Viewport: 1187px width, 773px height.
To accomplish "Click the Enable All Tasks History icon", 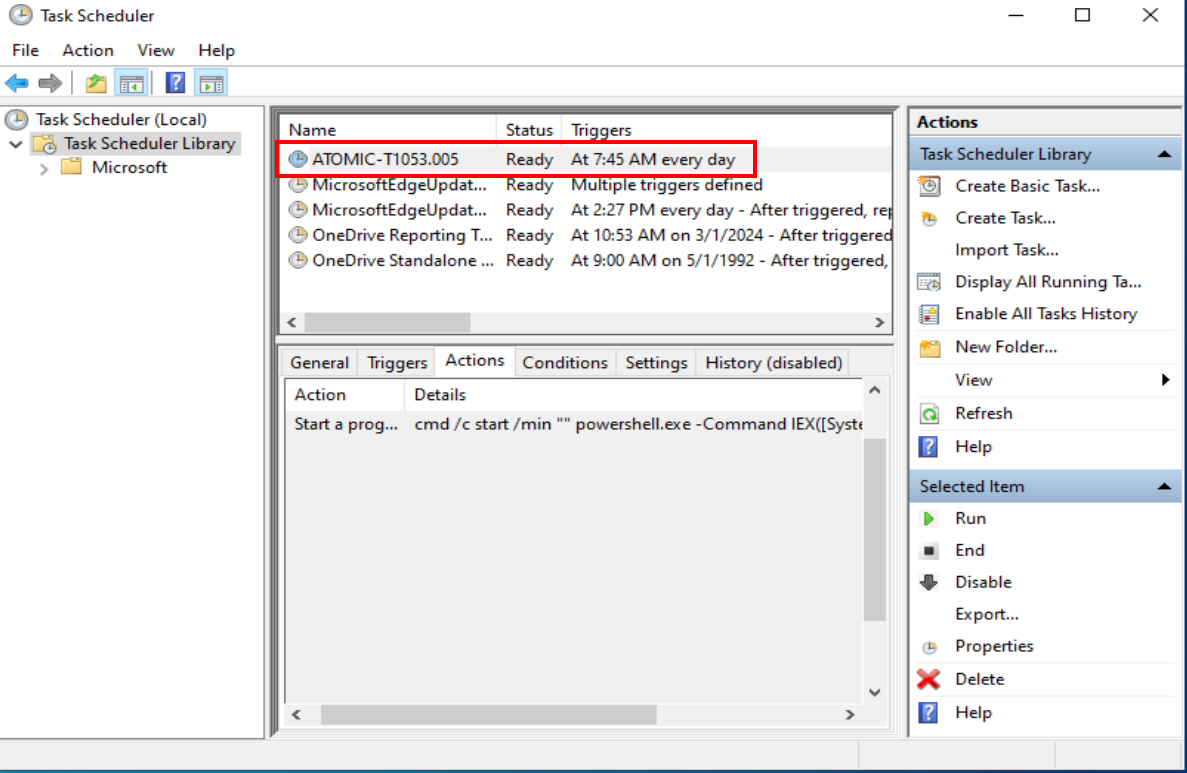I will coord(929,314).
